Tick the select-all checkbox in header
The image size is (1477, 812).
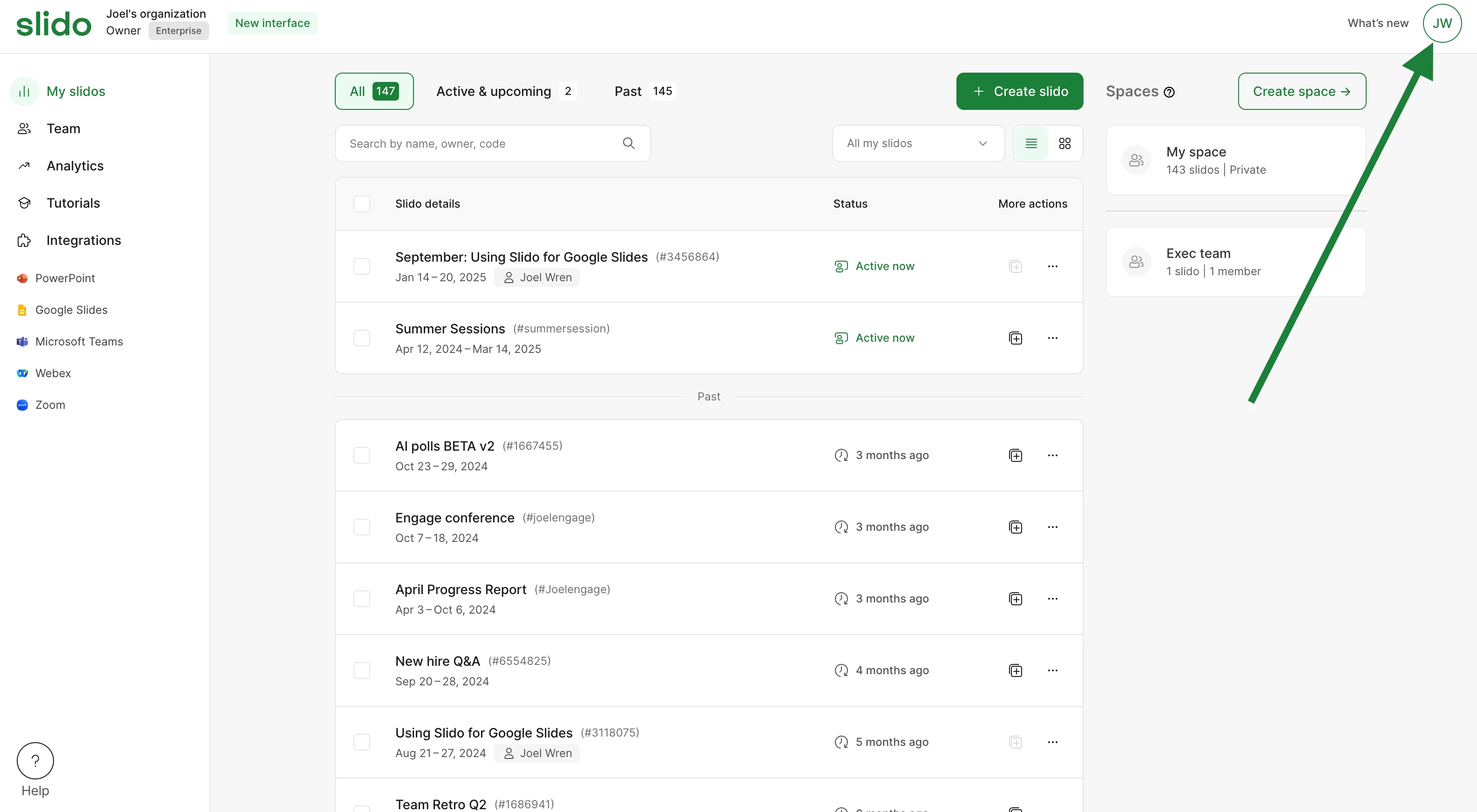362,203
